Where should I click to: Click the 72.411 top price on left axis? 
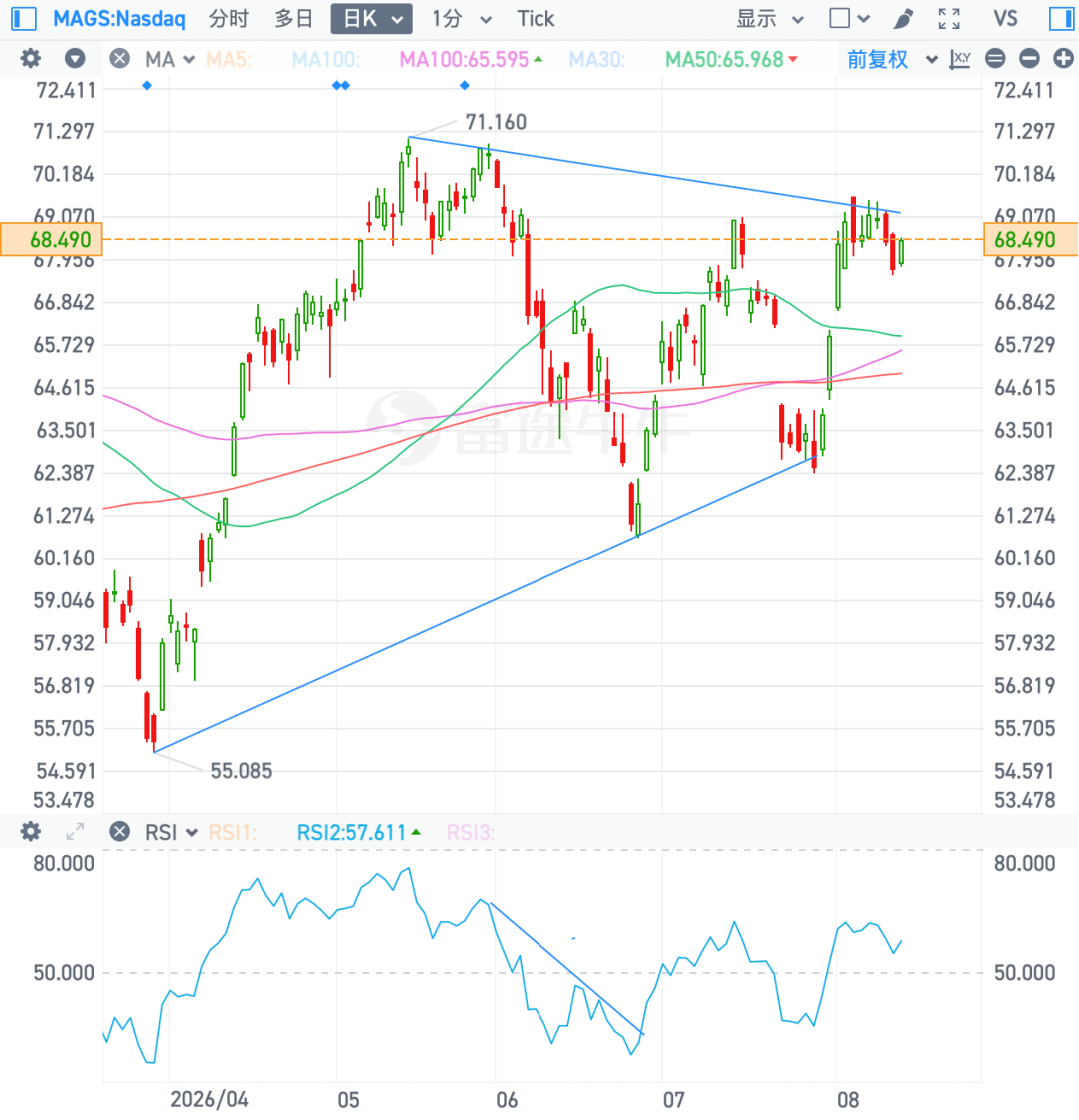pos(65,91)
